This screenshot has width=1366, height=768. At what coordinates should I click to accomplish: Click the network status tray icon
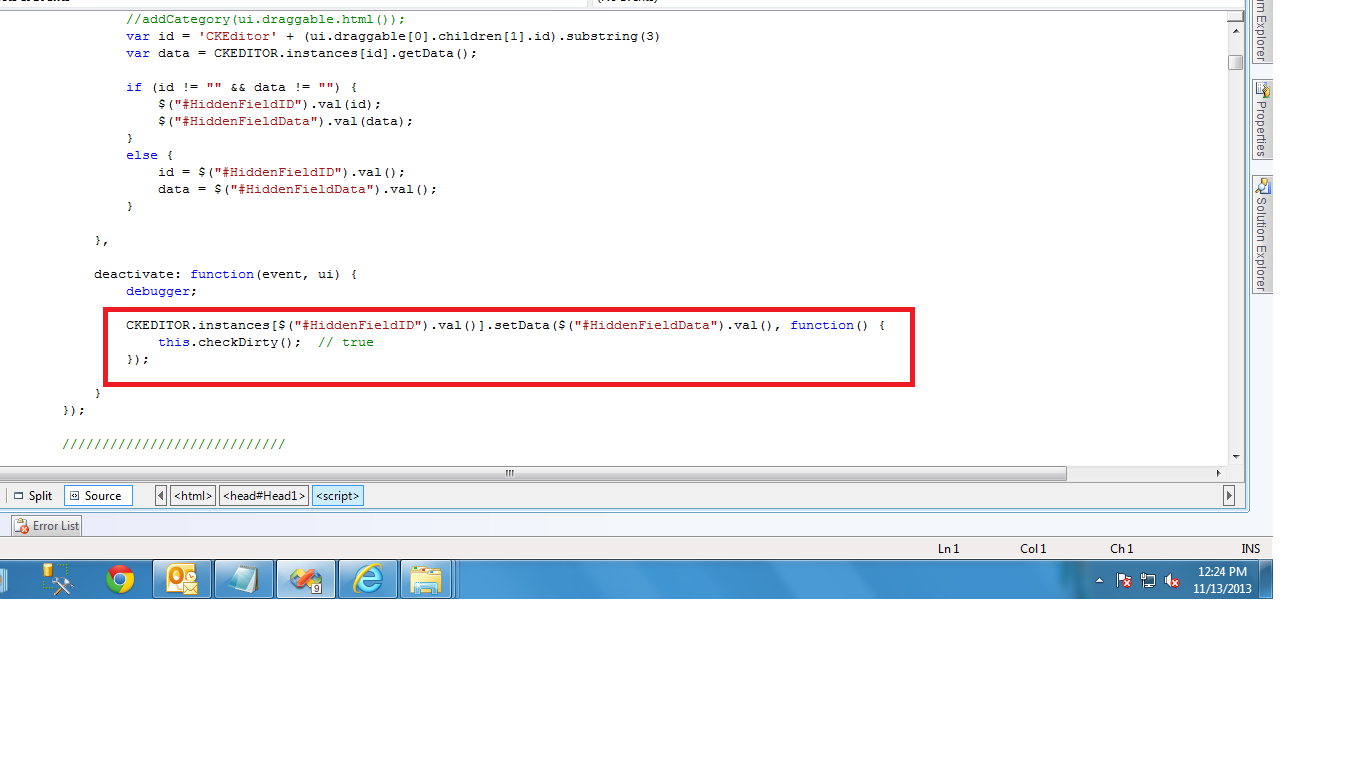click(1148, 580)
